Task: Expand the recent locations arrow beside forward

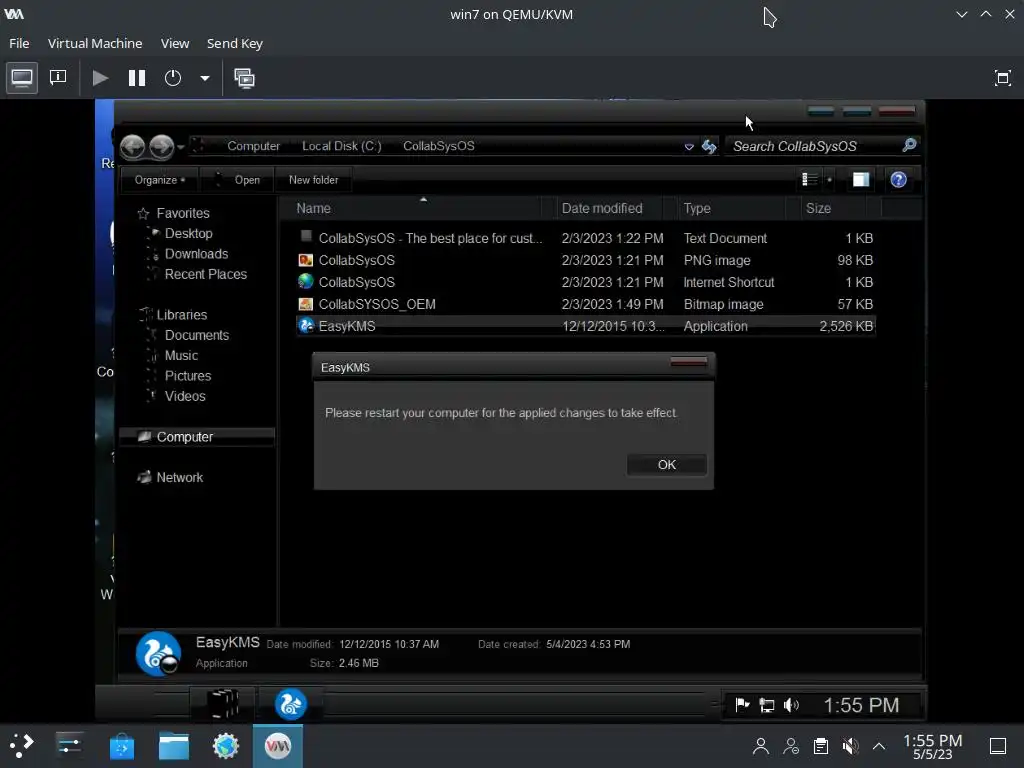Action: point(181,147)
